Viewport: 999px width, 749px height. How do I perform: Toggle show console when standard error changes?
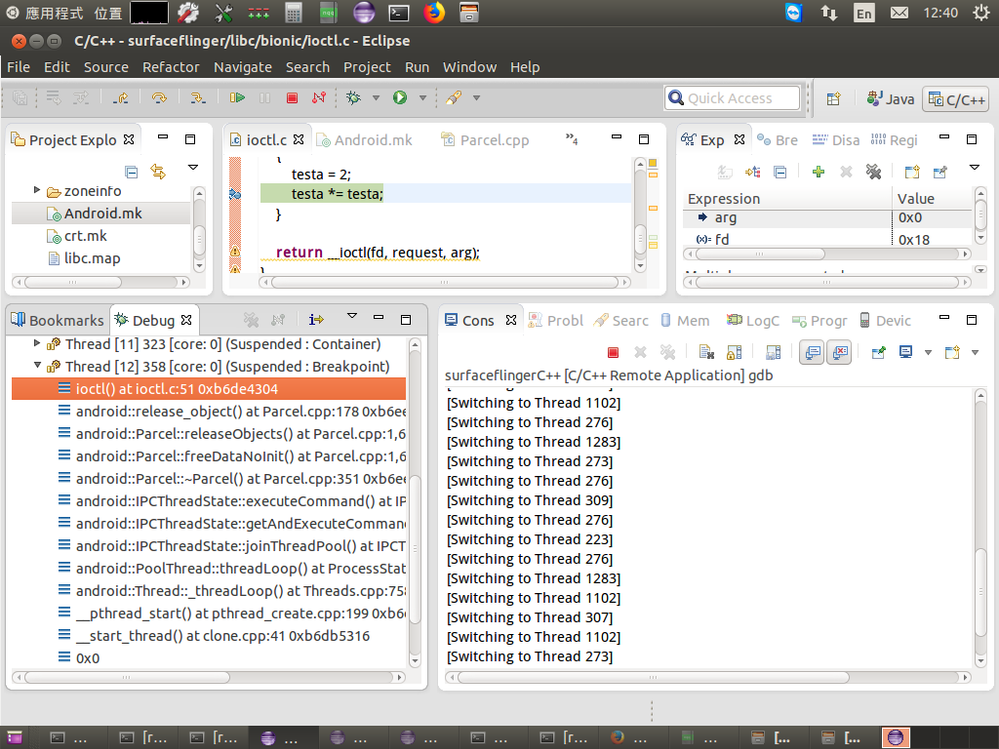pyautogui.click(x=840, y=352)
